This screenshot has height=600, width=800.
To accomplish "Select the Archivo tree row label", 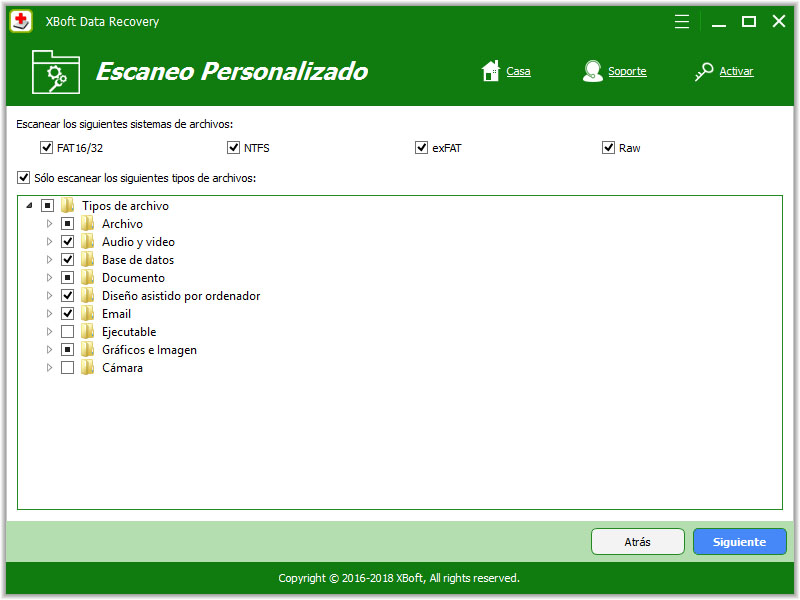I will point(122,223).
